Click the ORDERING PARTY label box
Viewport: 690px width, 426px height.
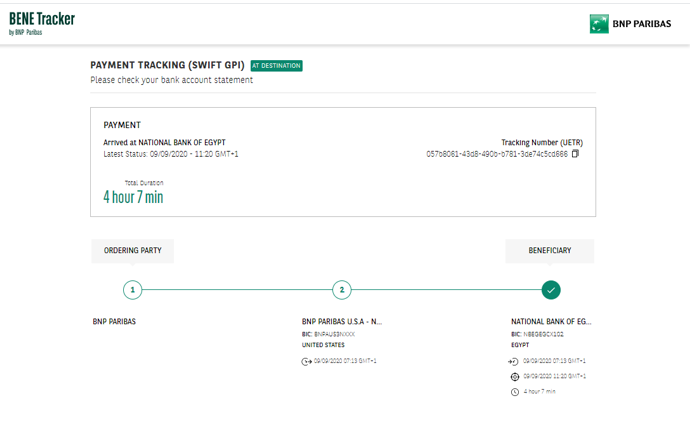(133, 251)
